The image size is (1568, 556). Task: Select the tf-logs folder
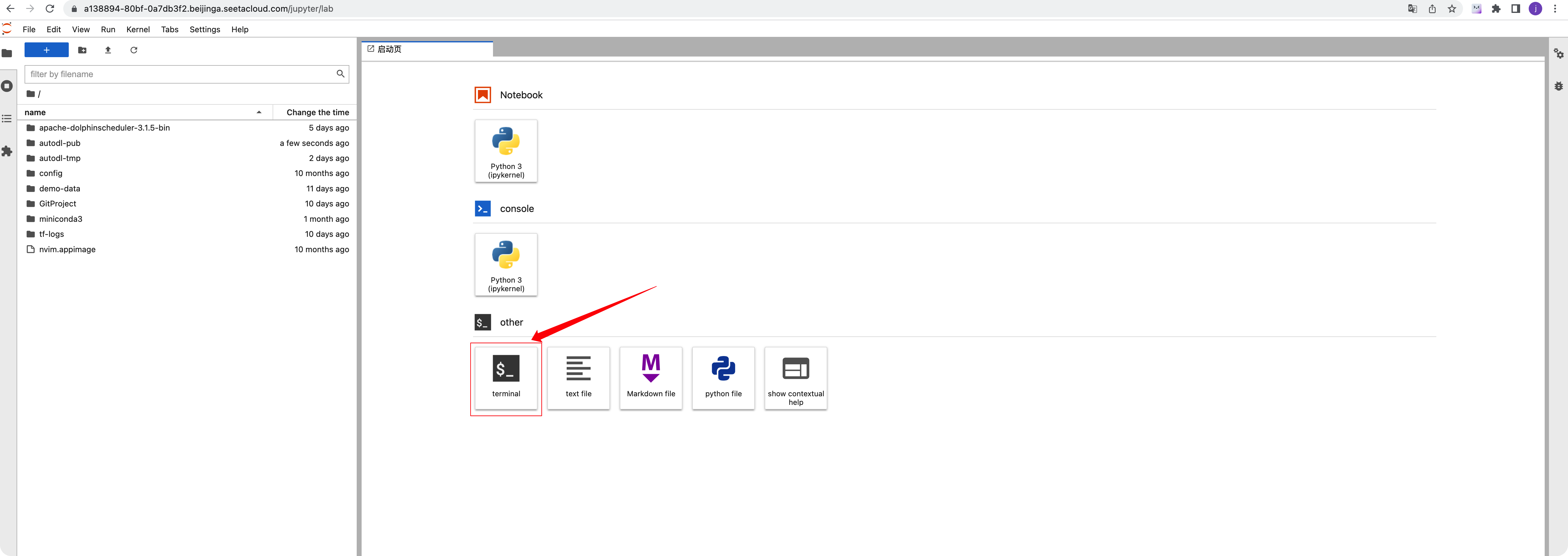click(x=187, y=234)
